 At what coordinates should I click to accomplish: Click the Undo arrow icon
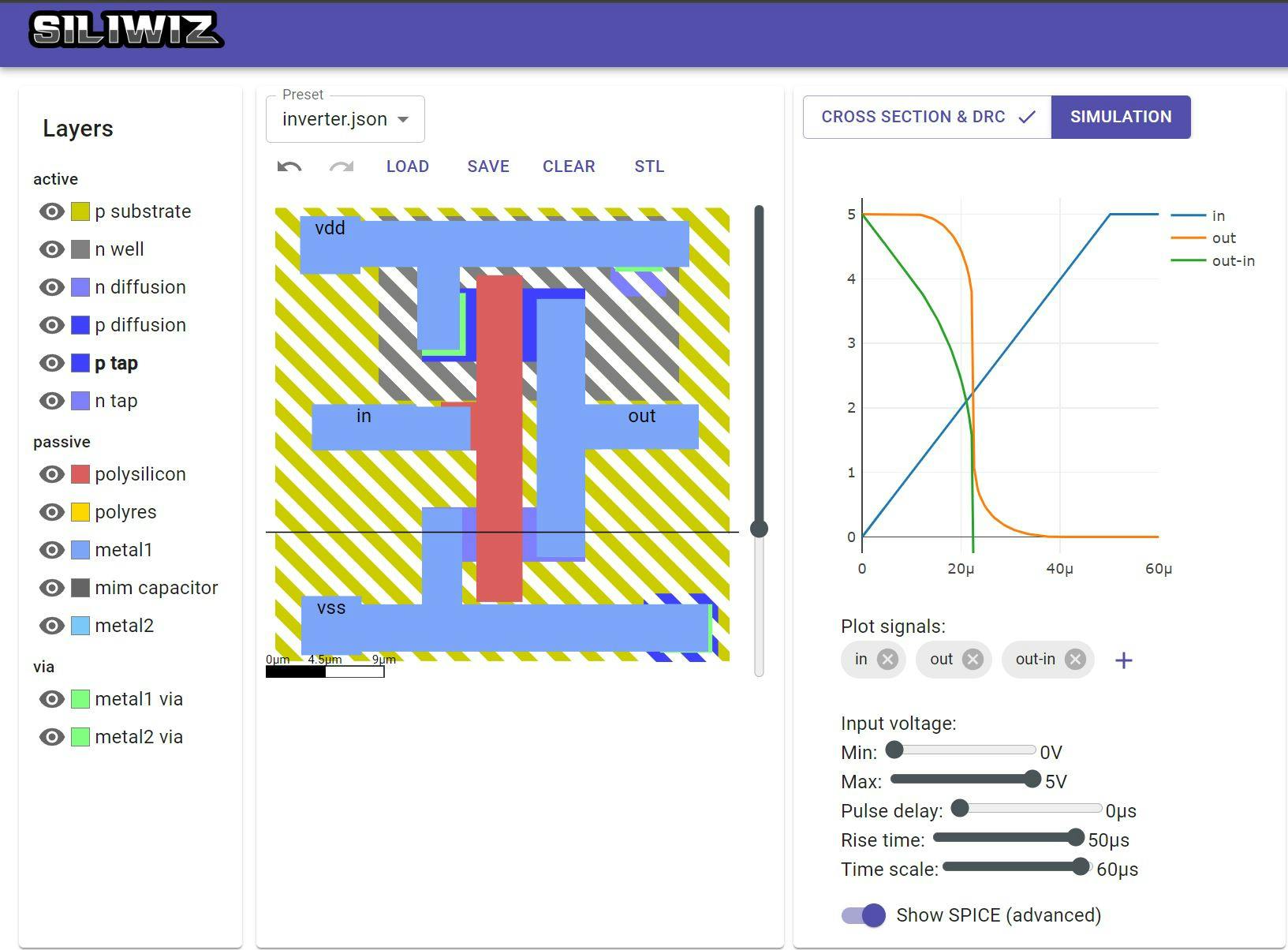pos(289,166)
